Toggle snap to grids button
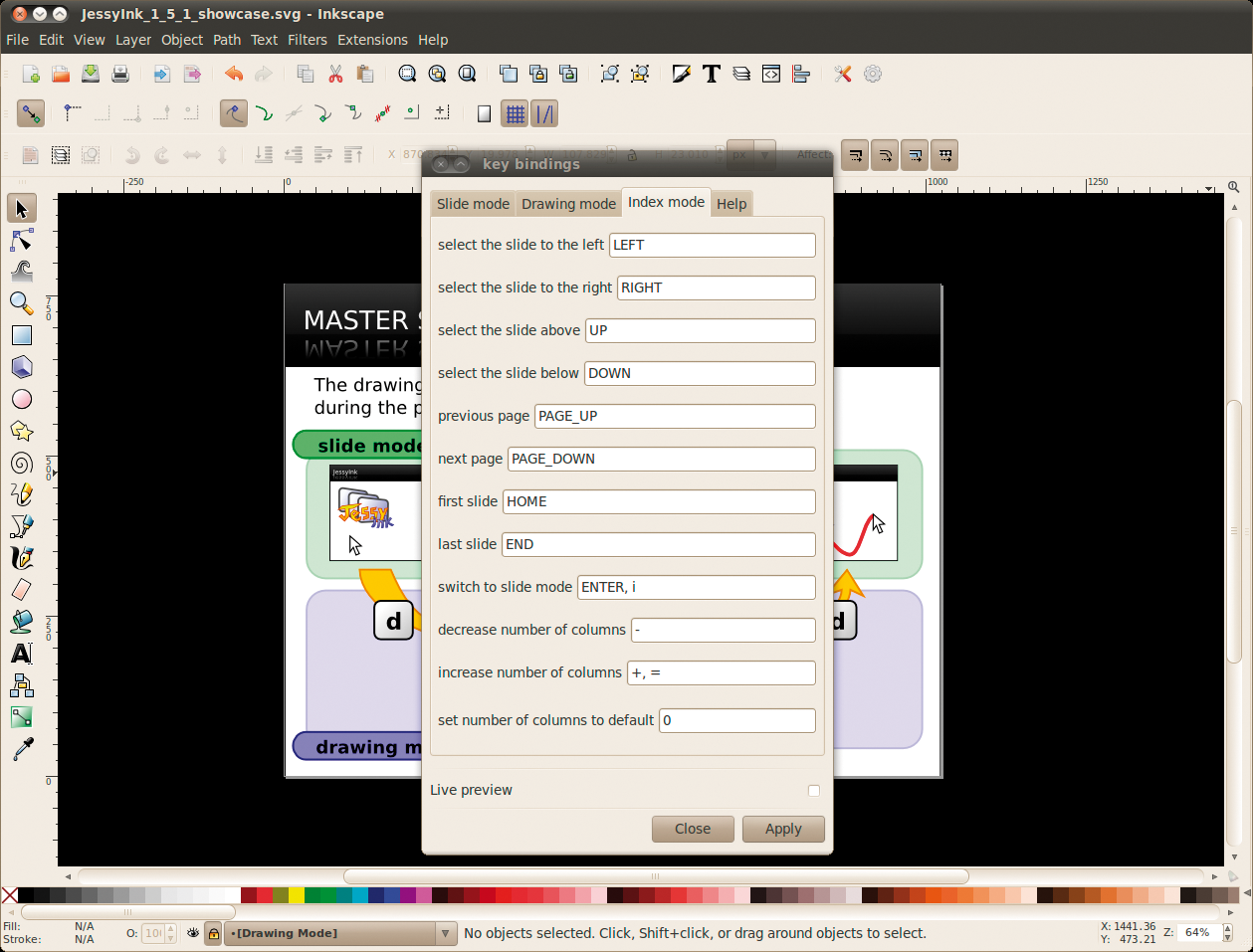Image resolution: width=1253 pixels, height=952 pixels. pos(515,113)
